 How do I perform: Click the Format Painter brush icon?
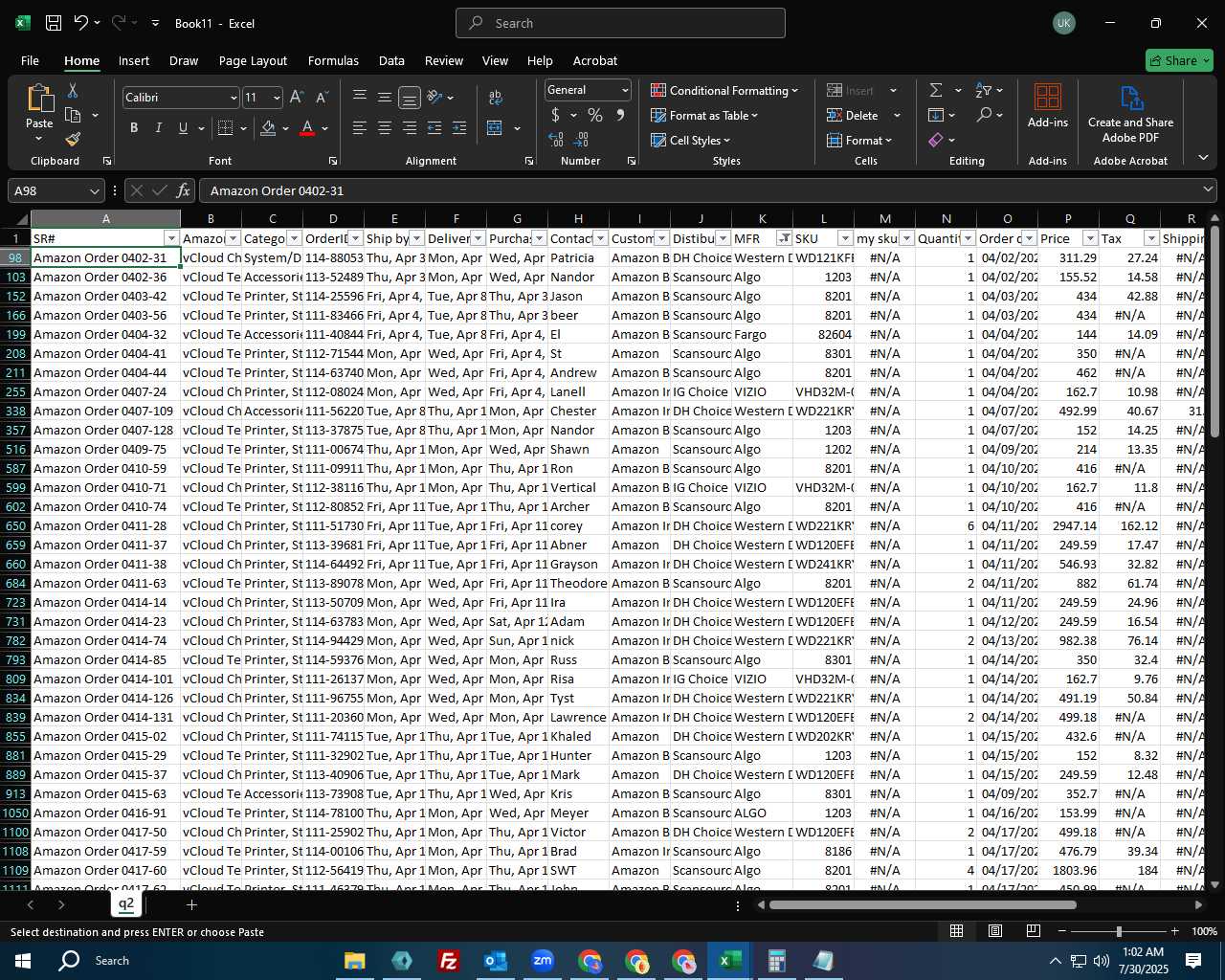(x=73, y=140)
